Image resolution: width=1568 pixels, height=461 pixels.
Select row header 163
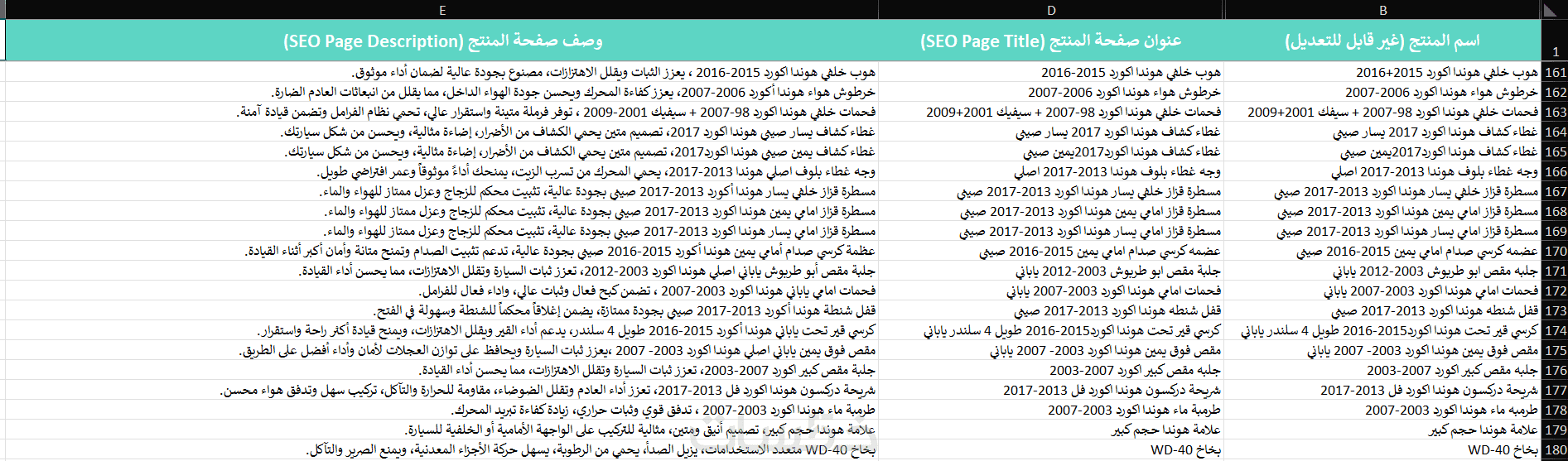1554,112
